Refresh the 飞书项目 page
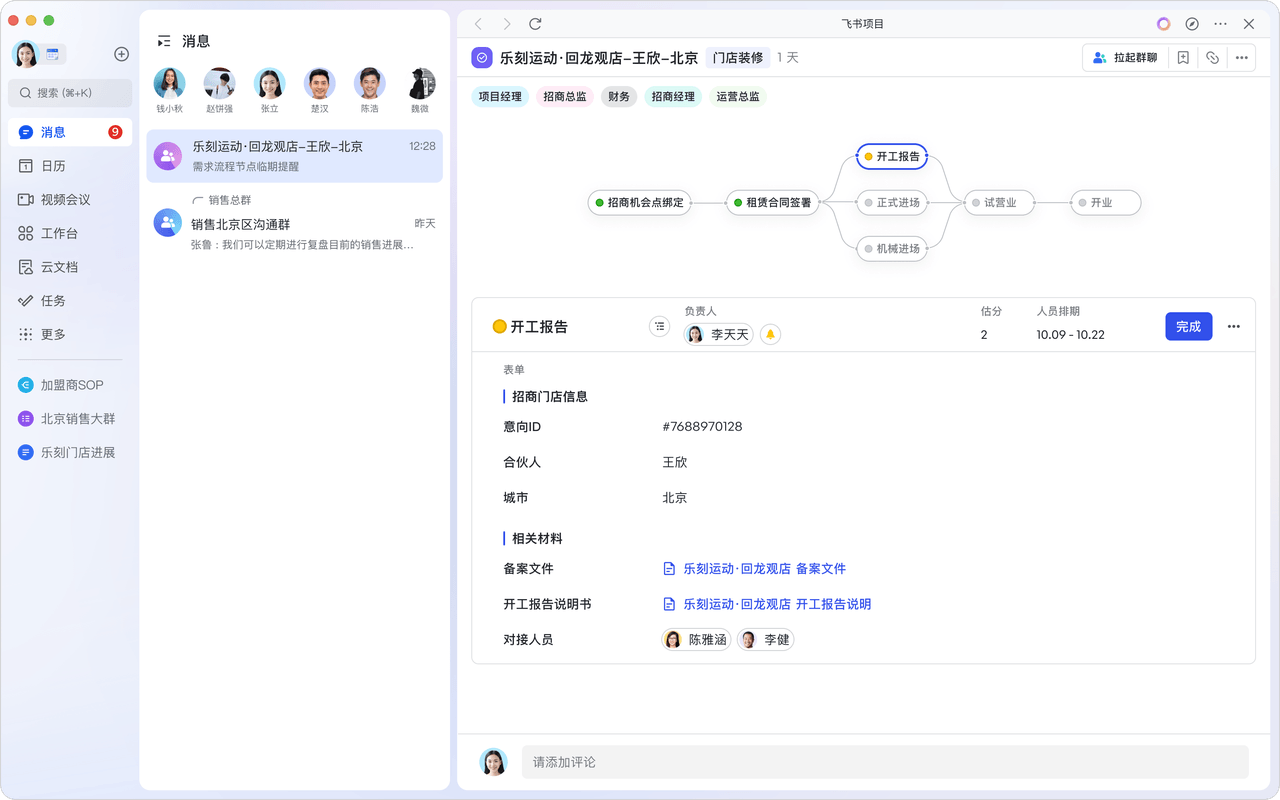Image resolution: width=1280 pixels, height=800 pixels. 535,24
